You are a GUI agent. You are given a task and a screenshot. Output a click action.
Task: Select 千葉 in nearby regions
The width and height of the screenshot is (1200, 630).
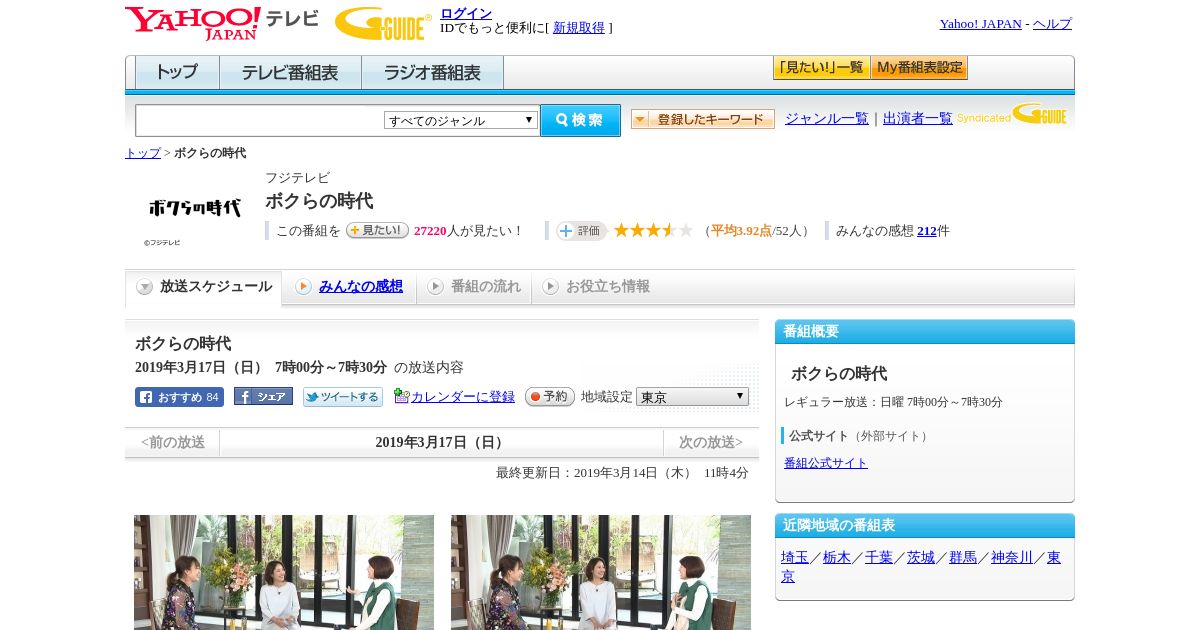(x=879, y=558)
